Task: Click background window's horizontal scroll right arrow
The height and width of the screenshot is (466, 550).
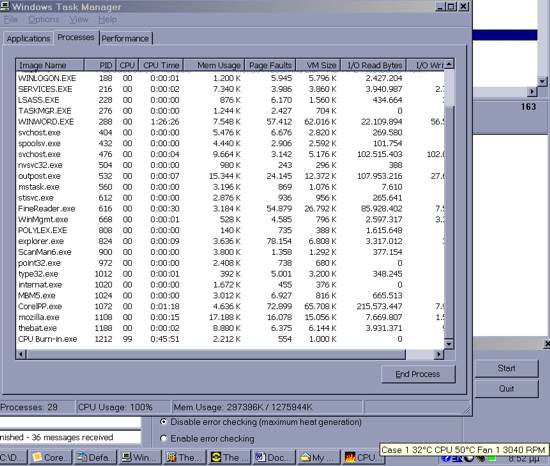Action: point(532,92)
